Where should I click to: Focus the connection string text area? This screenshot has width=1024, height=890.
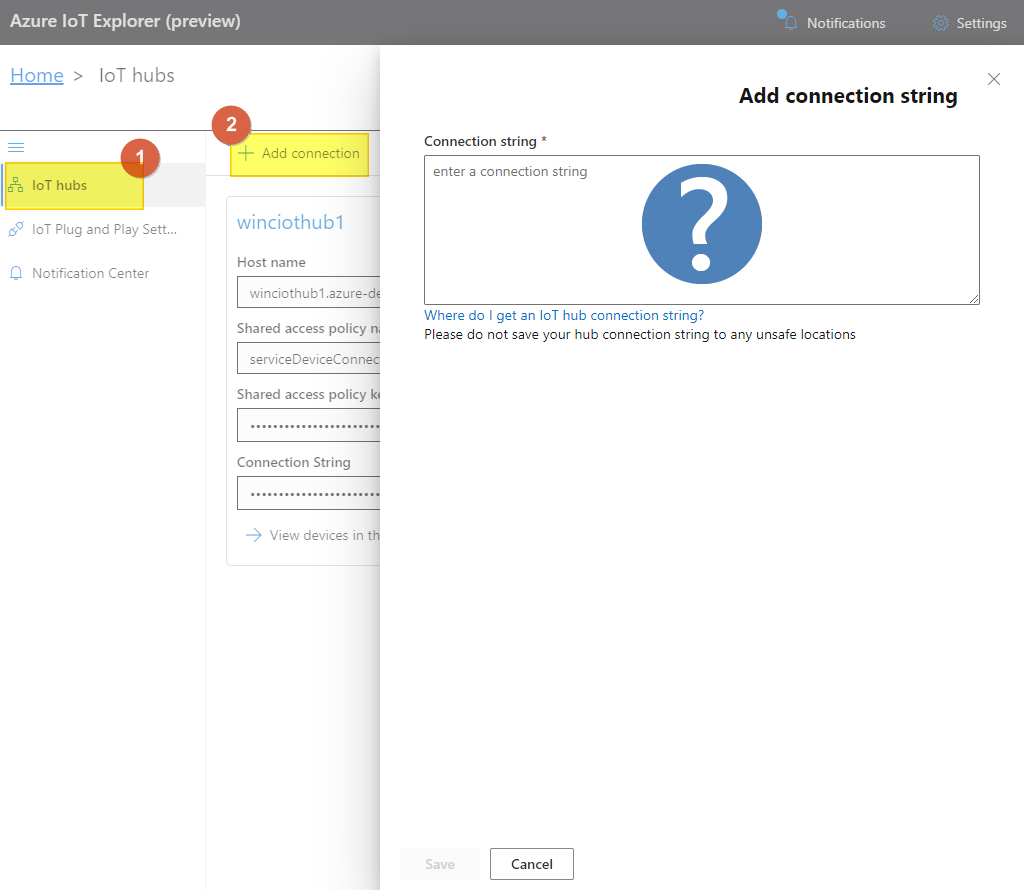[701, 230]
